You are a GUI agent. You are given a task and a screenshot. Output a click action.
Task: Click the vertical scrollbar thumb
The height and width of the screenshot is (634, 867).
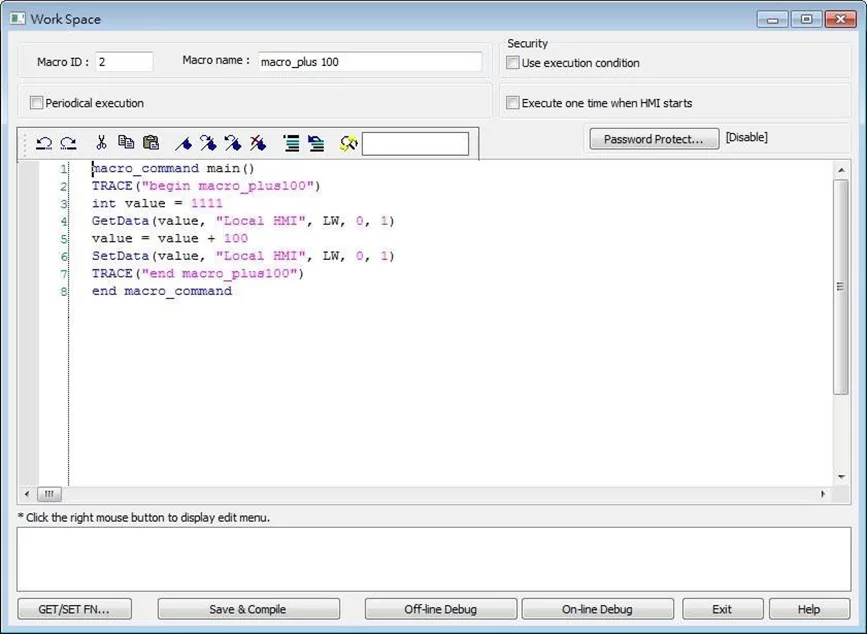(x=841, y=287)
